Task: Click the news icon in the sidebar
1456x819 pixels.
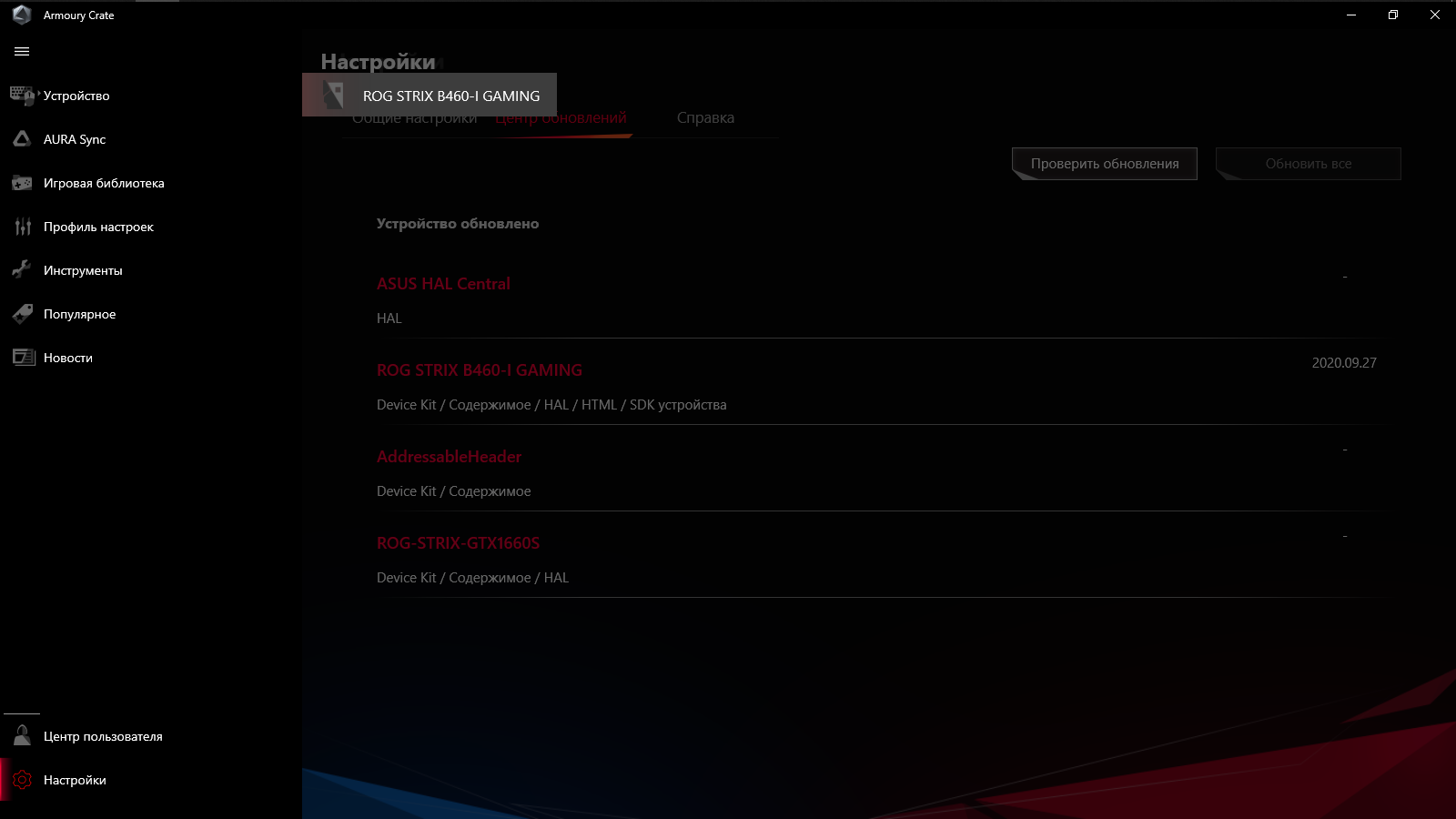Action: pos(23,358)
